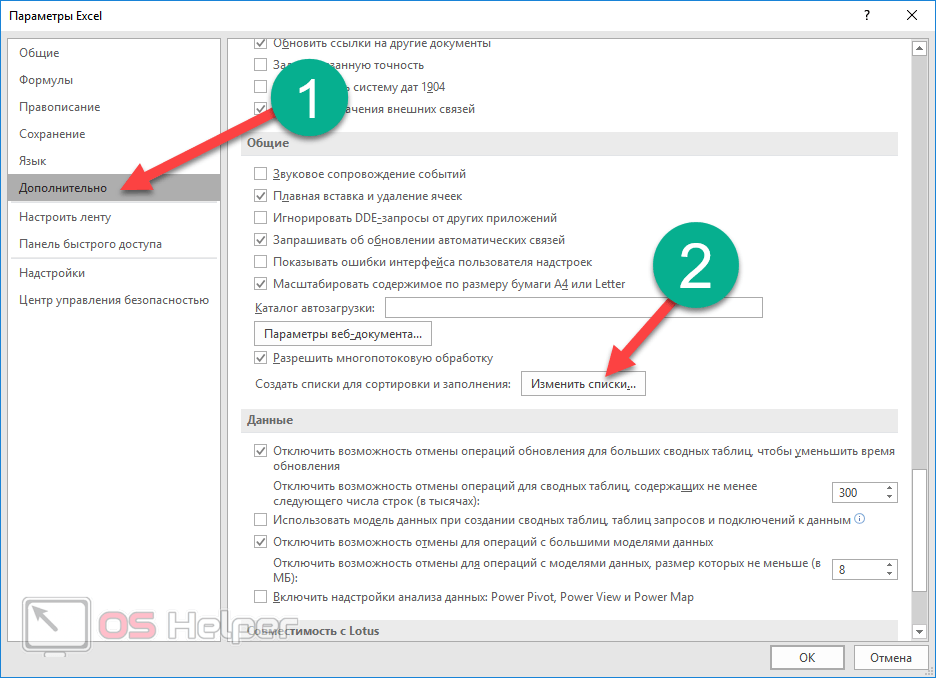Open the Формулы settings category
This screenshot has height=678, width=936.
click(x=46, y=80)
